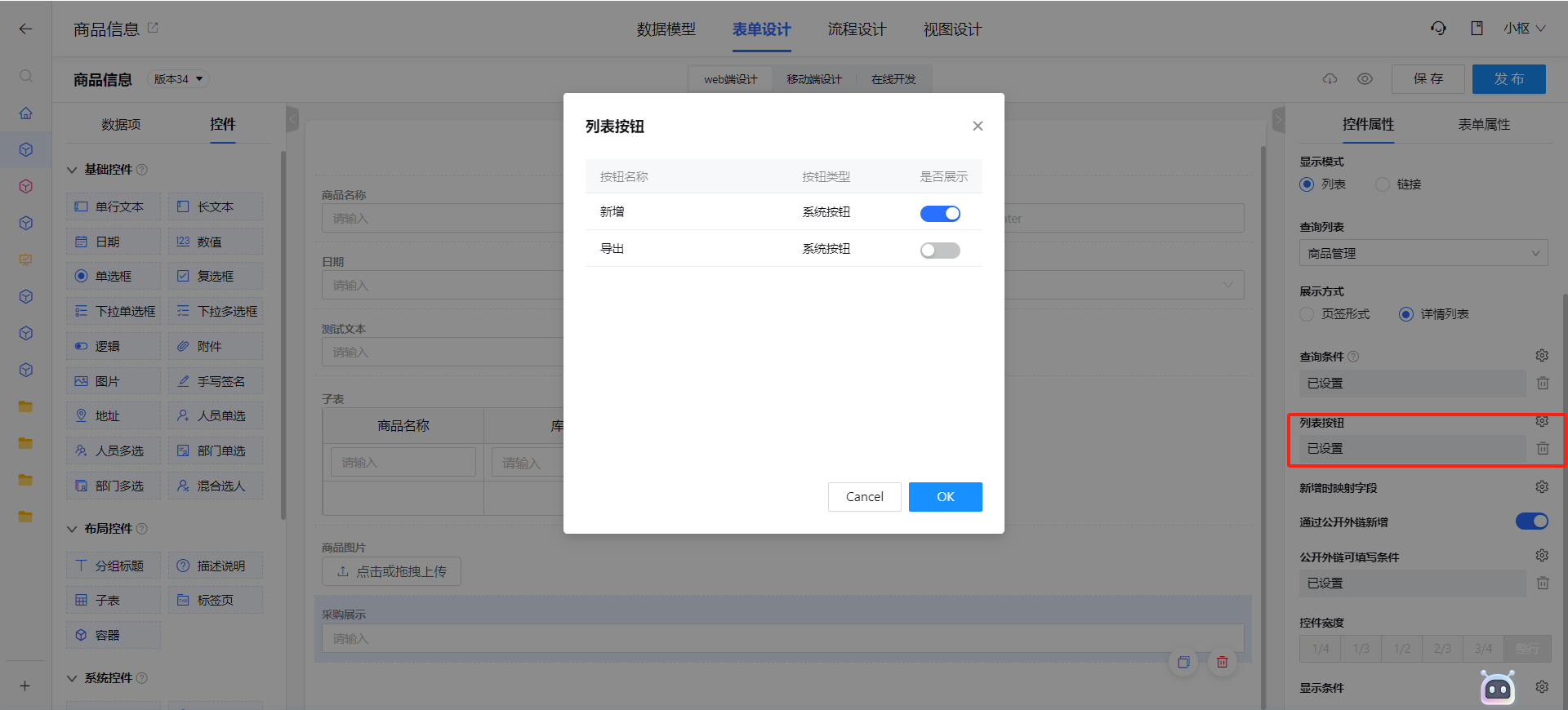Screen dimensions: 1568x710
Task: Click the help icon beside 查询条件
Action: (x=1353, y=357)
